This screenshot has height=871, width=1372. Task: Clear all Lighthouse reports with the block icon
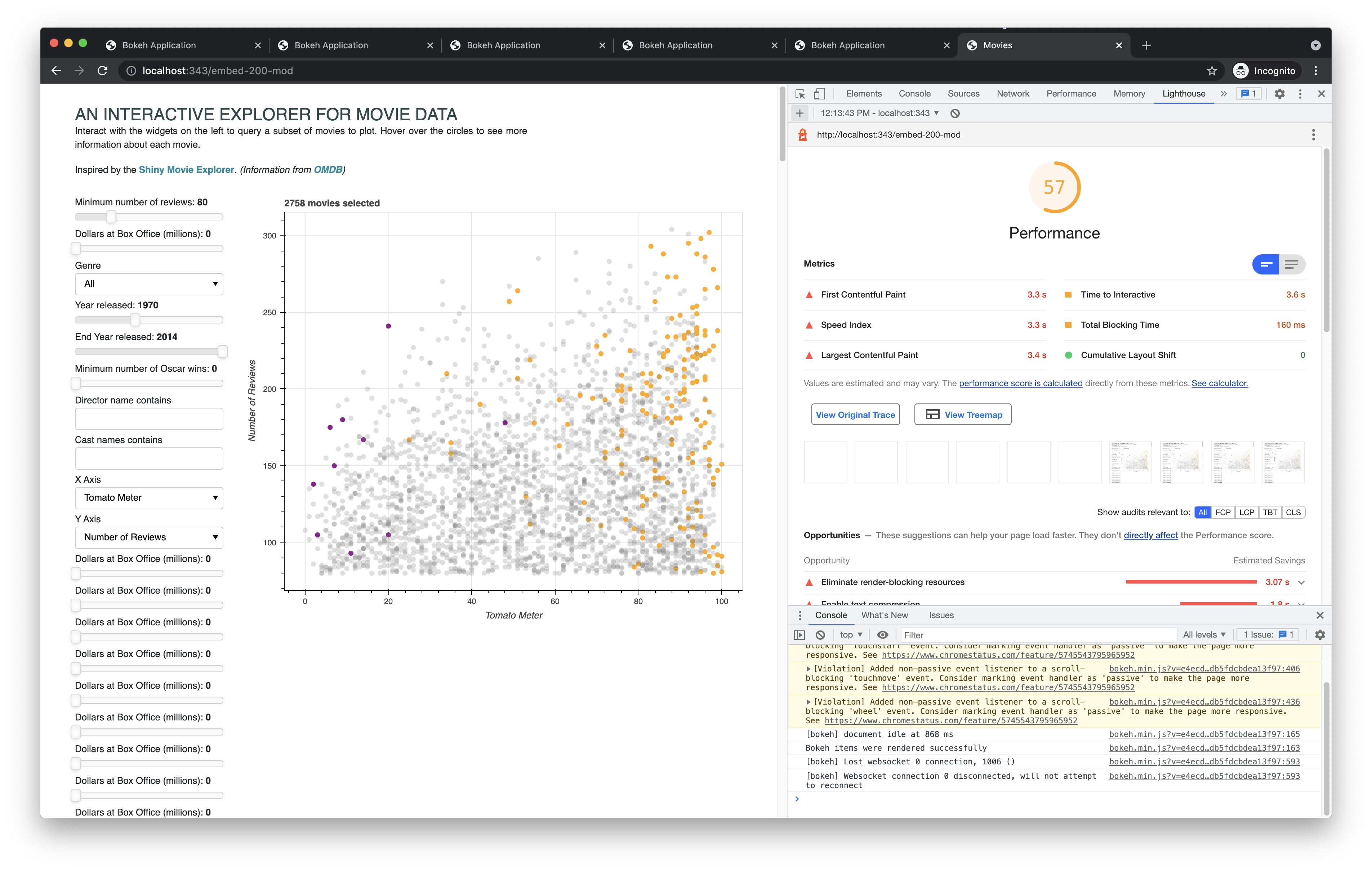pos(955,113)
